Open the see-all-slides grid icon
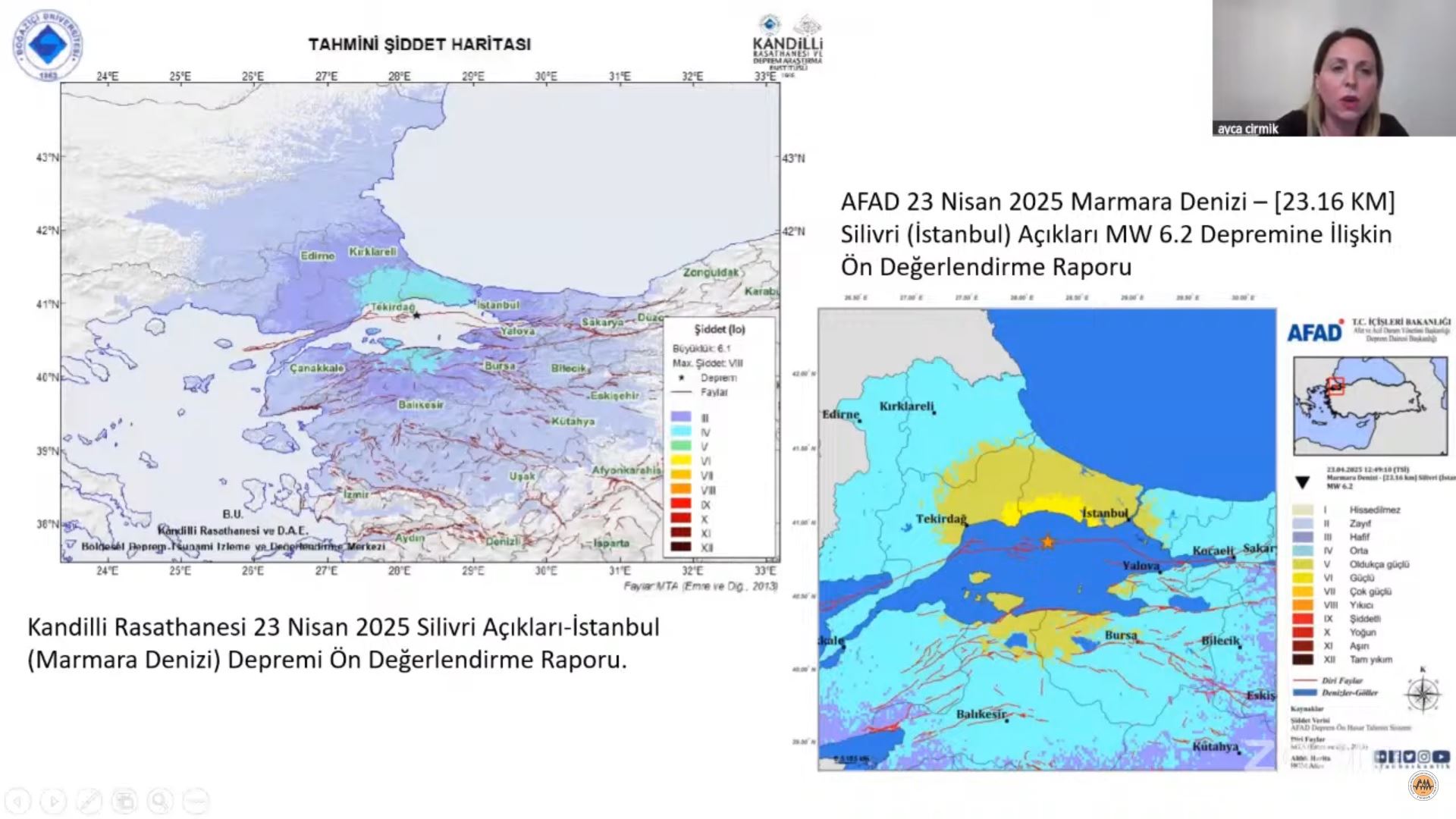The height and width of the screenshot is (819, 1456). click(x=124, y=801)
